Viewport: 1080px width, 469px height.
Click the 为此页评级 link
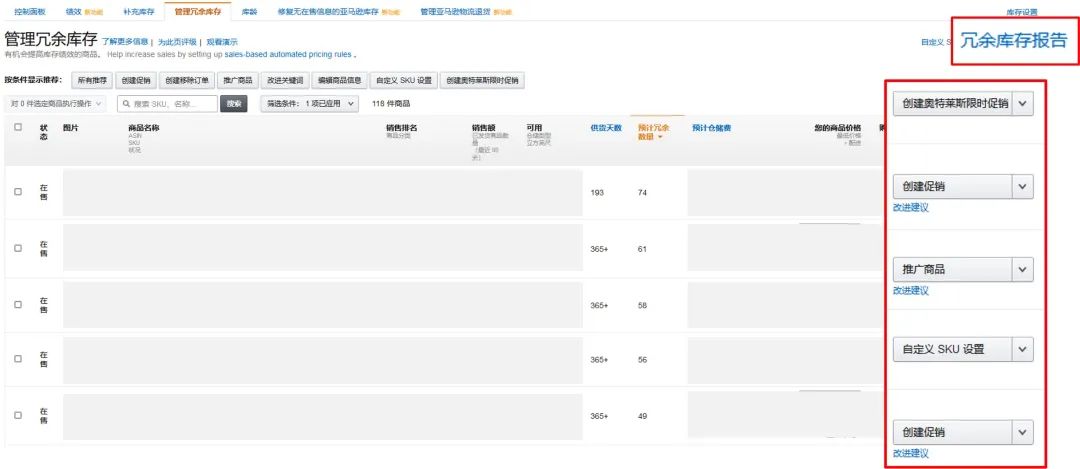(177, 42)
